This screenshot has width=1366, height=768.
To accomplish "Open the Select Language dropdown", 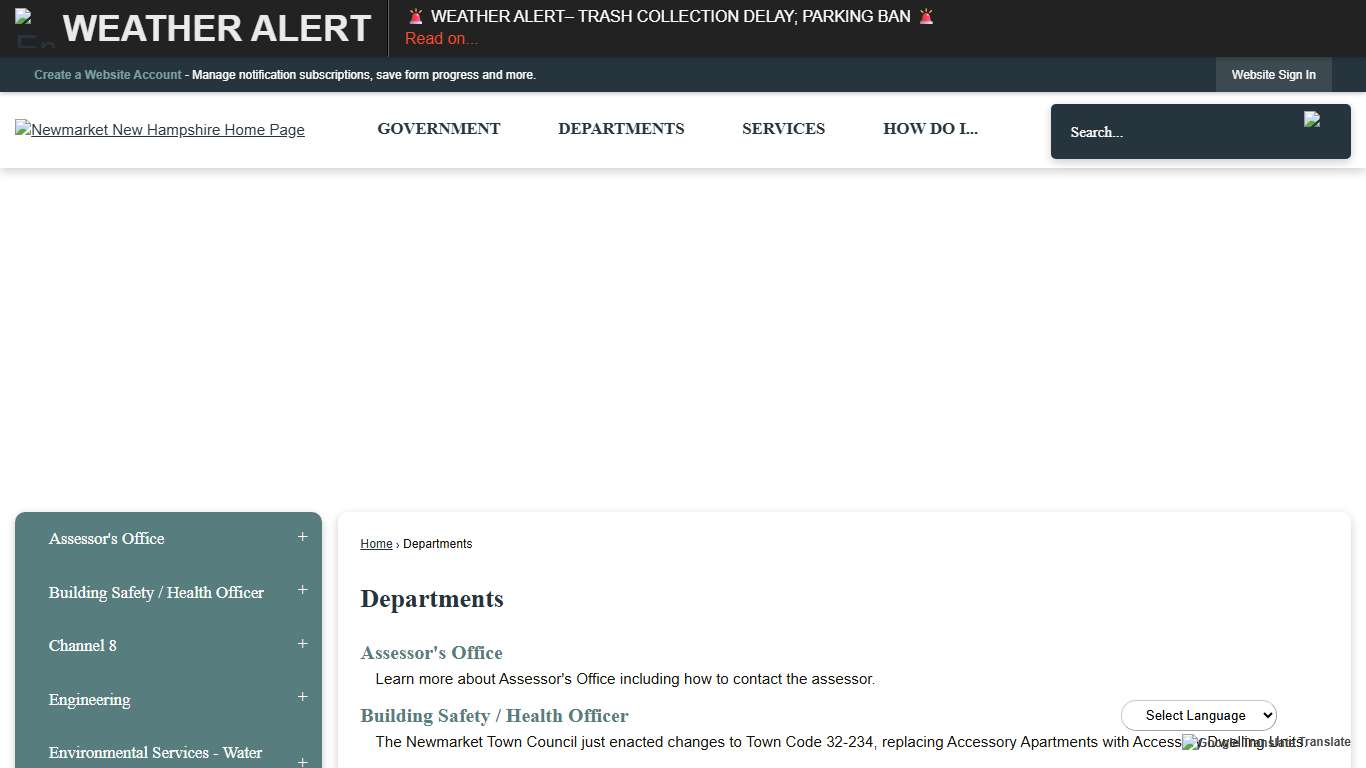I will click(1198, 715).
